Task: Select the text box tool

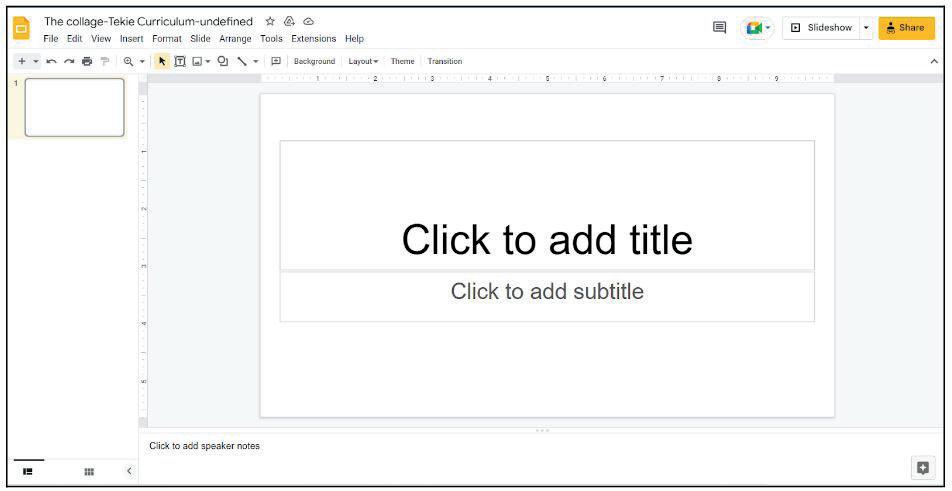Action: [180, 61]
